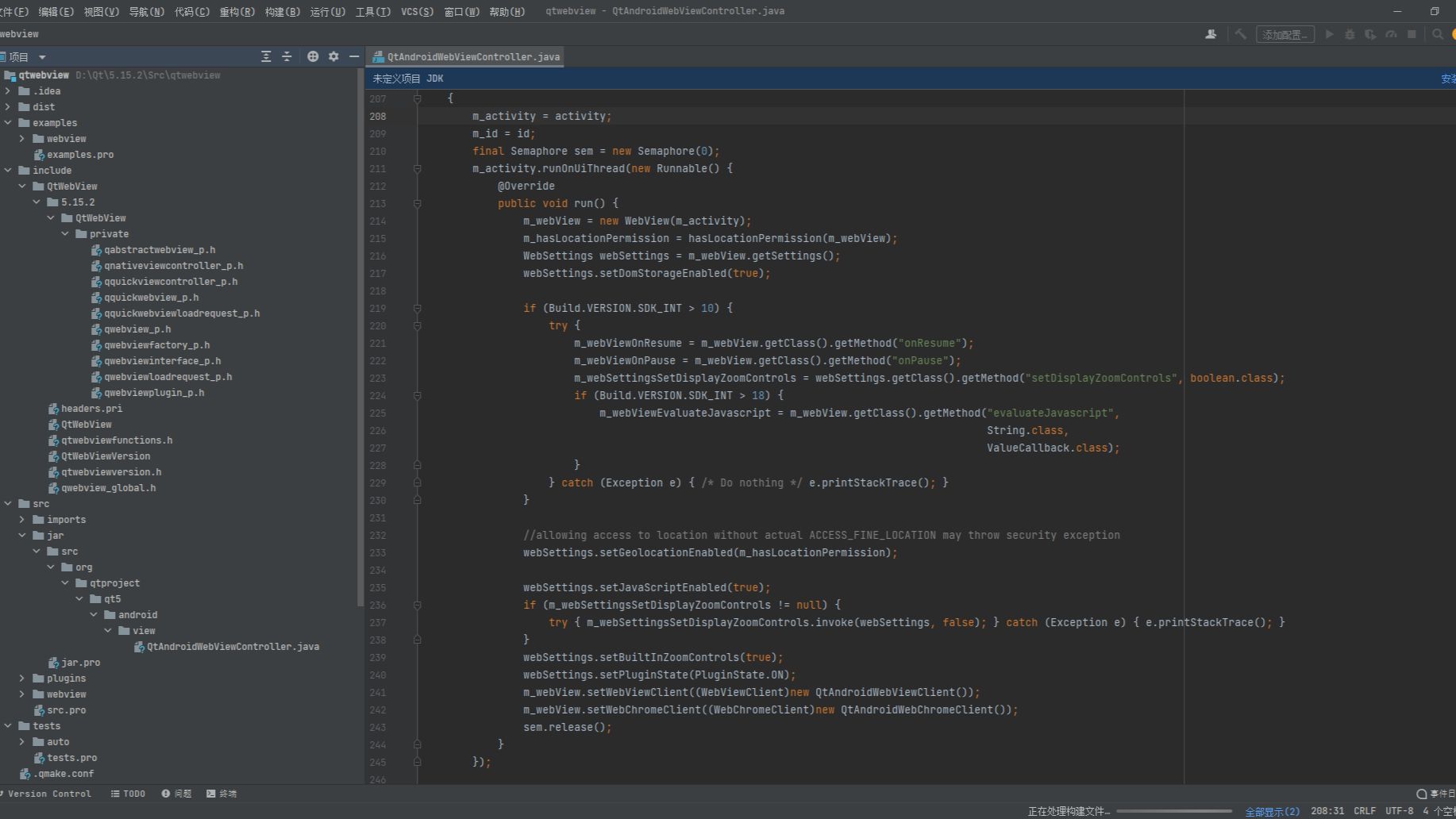Click the 添加配置 (Add Configuration) button
This screenshot has height=819, width=1456.
click(x=1285, y=34)
